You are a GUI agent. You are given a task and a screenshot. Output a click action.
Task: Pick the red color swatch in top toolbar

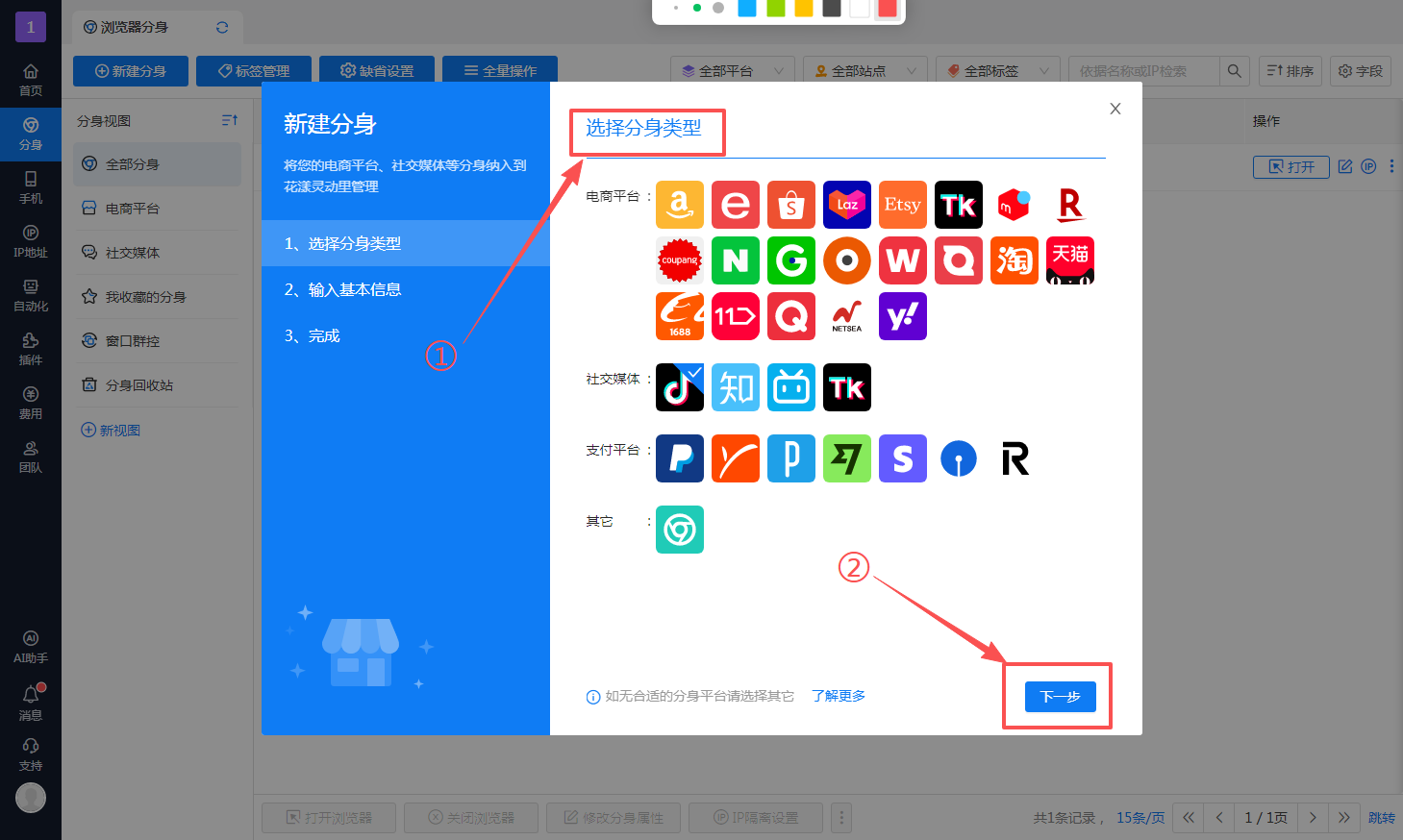point(887,9)
